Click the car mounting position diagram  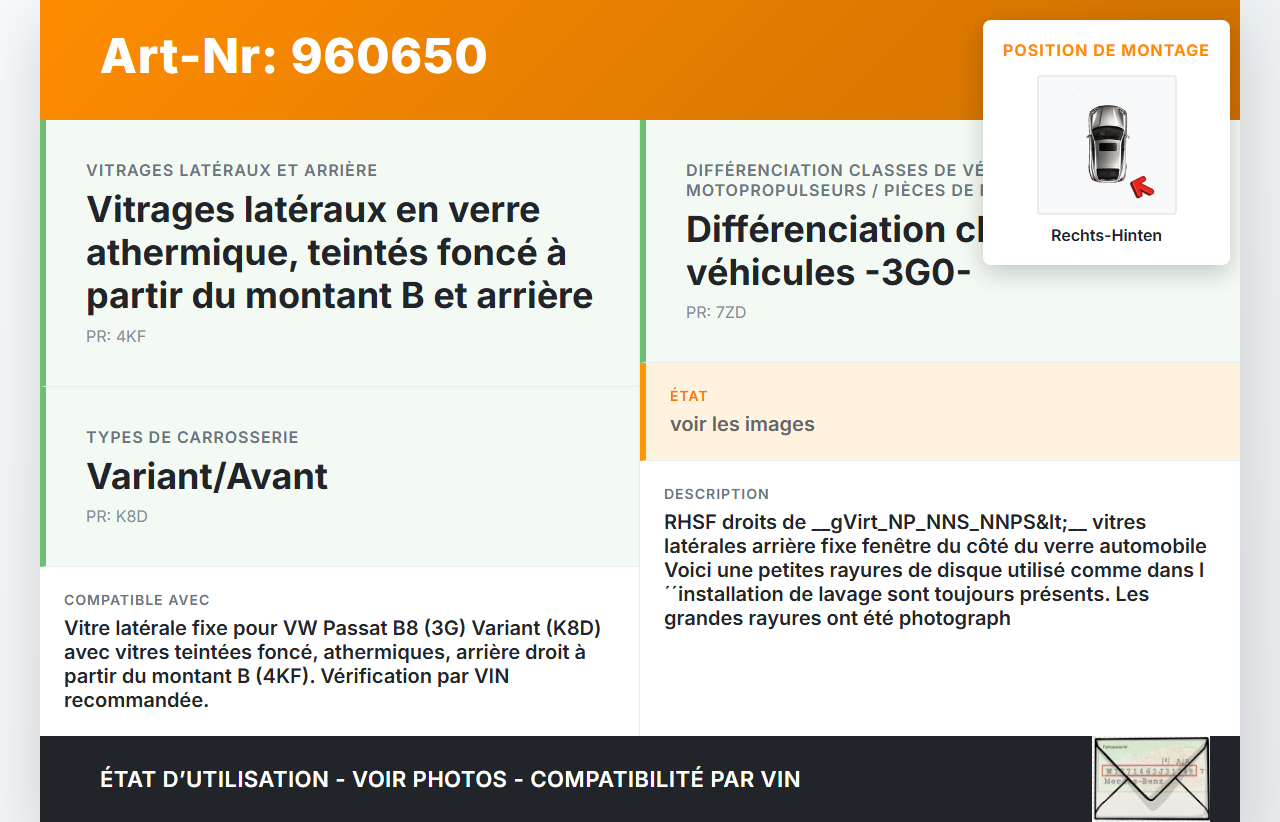tap(1107, 145)
